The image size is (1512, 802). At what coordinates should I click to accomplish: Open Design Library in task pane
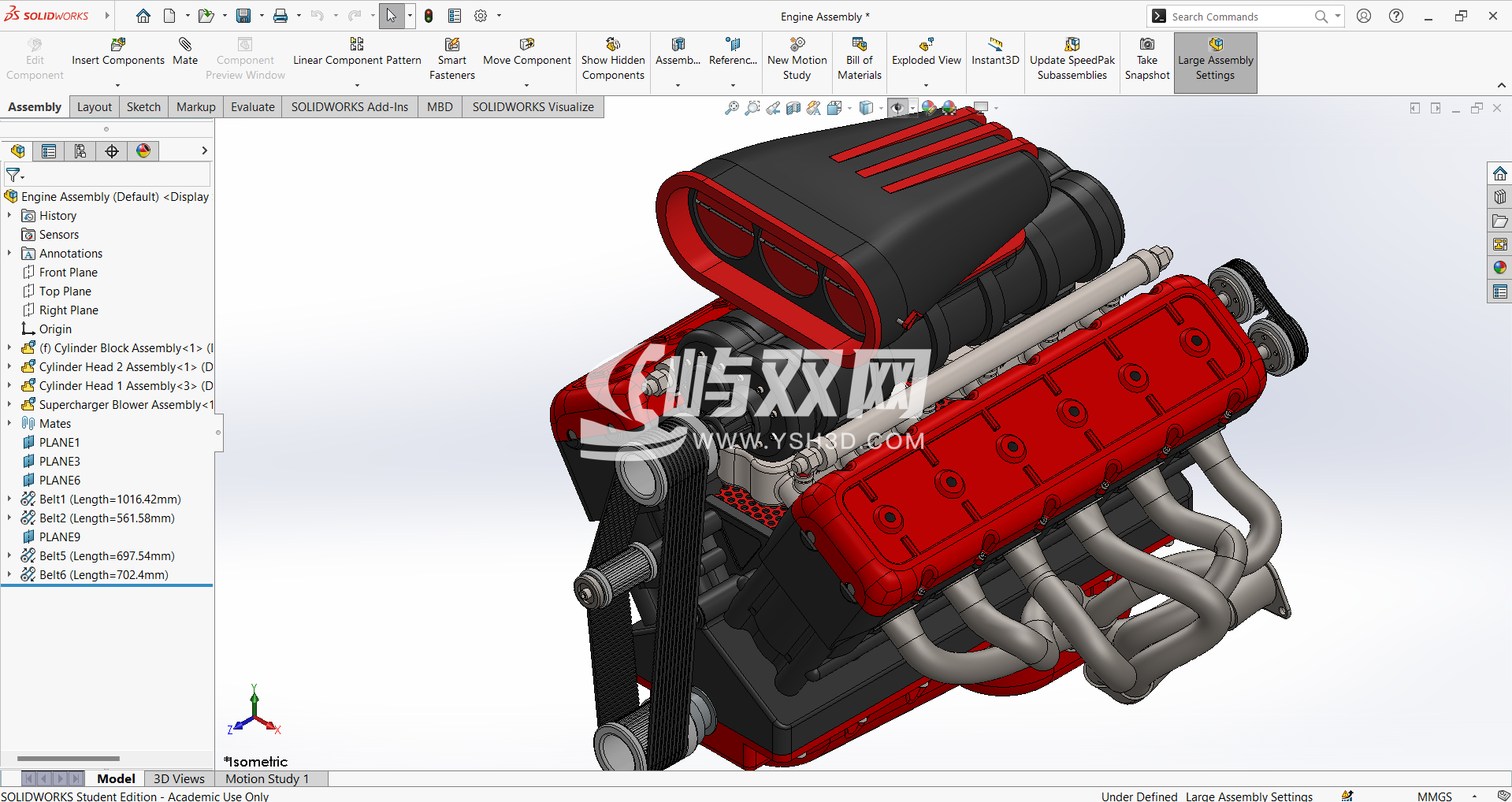coord(1500,197)
